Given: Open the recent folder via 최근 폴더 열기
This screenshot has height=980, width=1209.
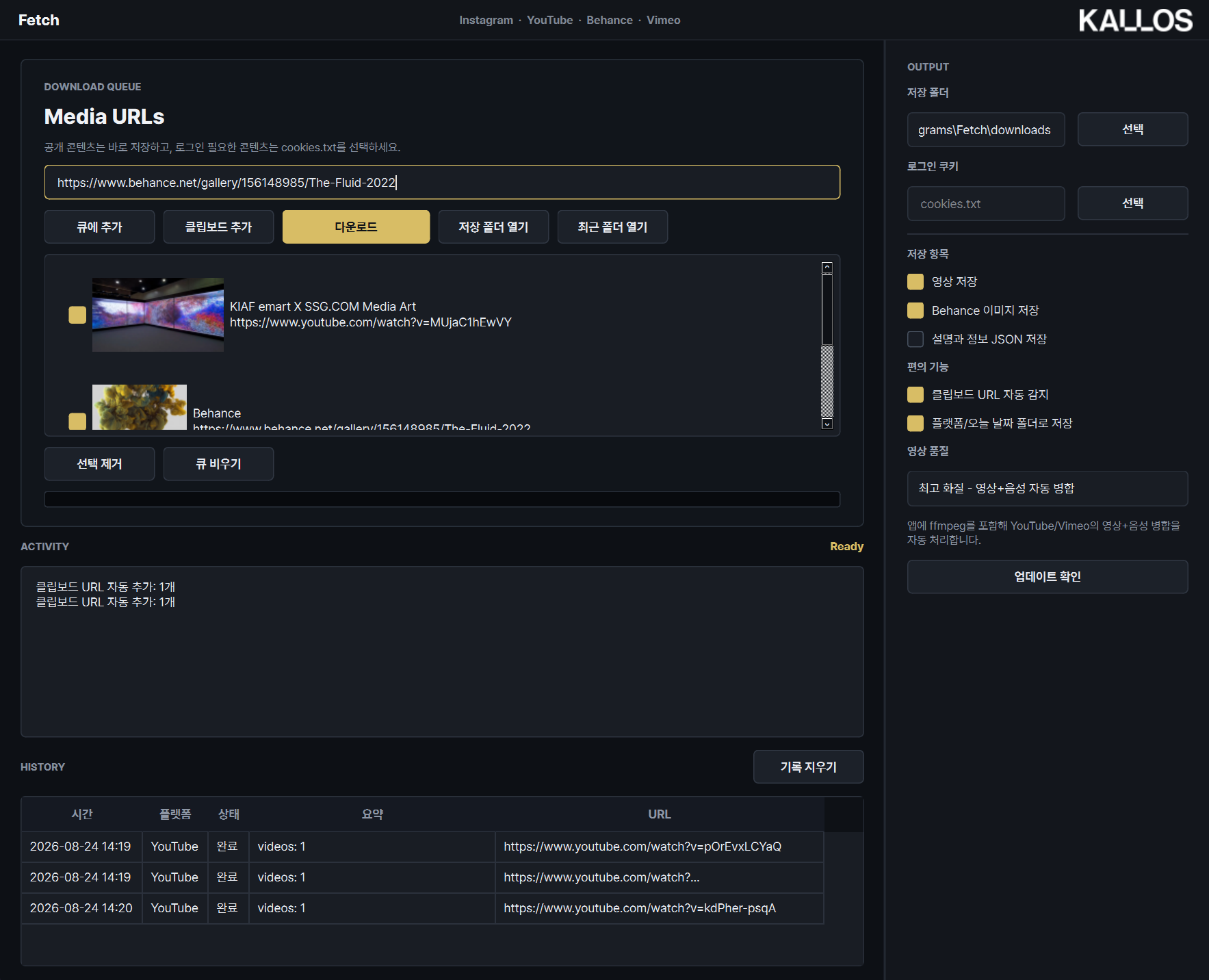Looking at the screenshot, I should pyautogui.click(x=612, y=227).
